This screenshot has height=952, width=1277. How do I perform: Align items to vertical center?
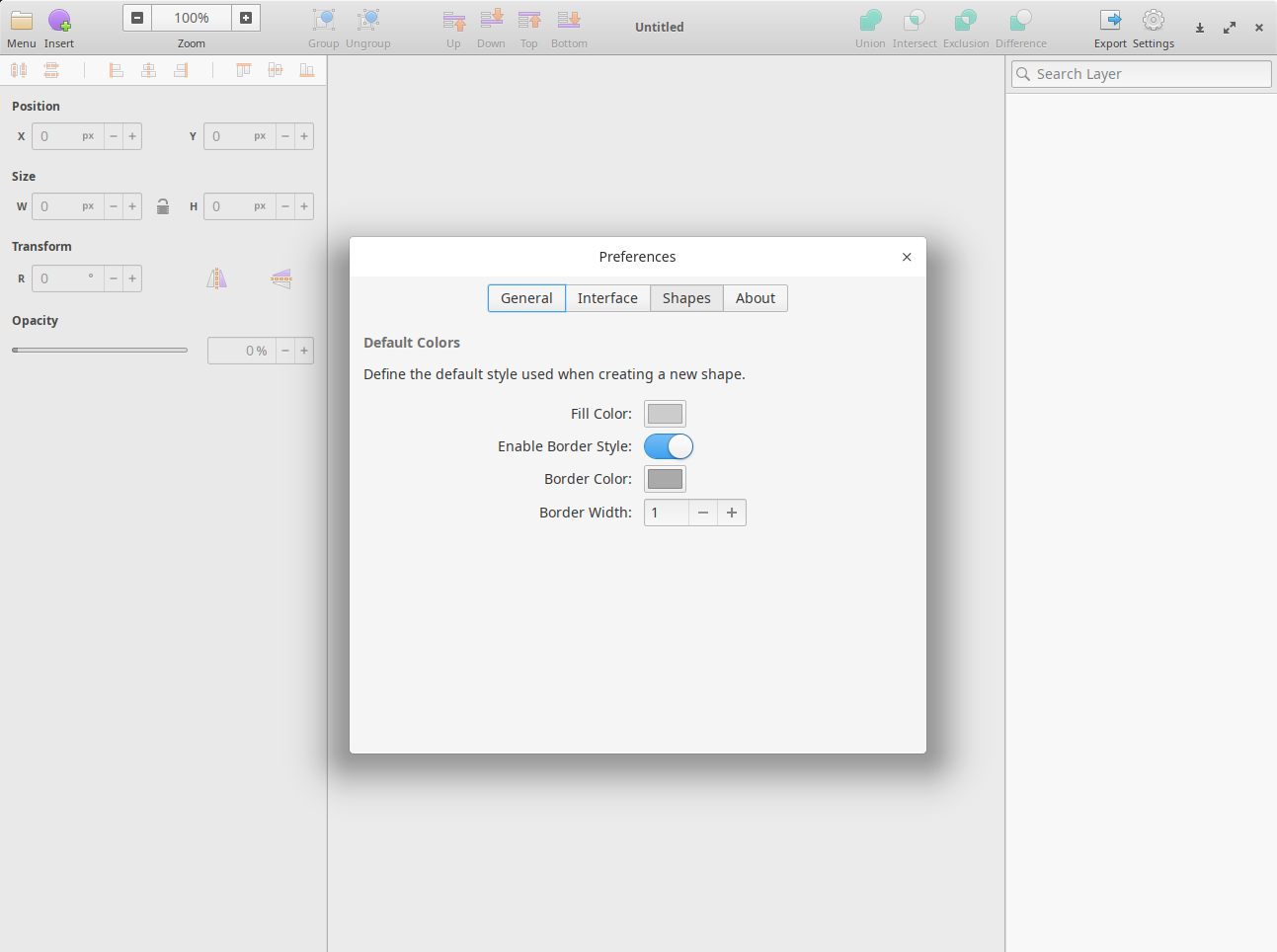(276, 70)
